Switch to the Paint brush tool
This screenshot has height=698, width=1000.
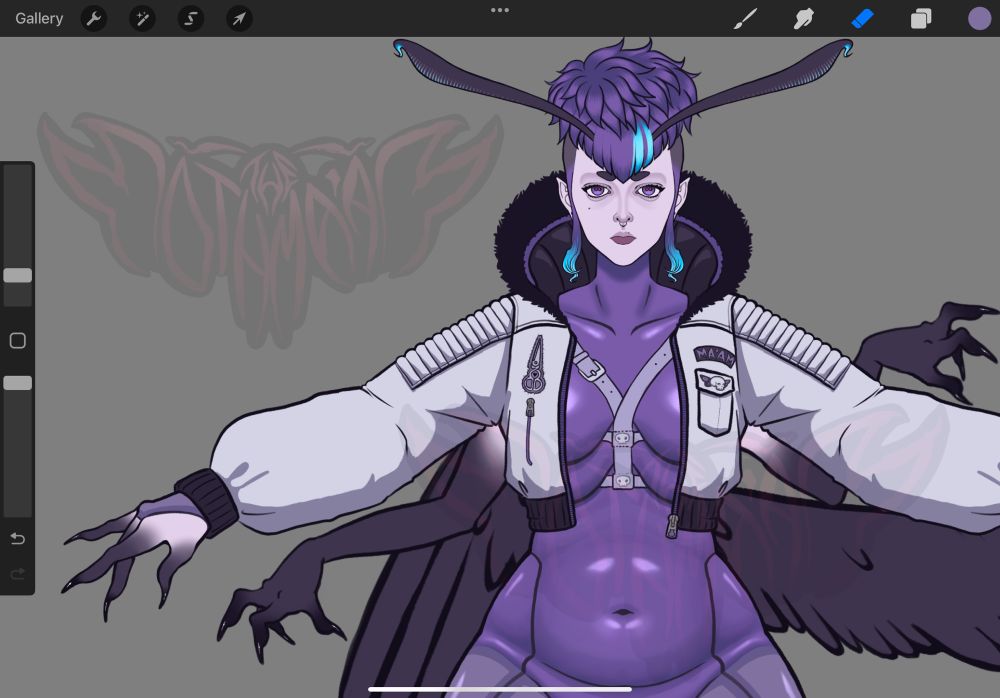click(x=745, y=18)
